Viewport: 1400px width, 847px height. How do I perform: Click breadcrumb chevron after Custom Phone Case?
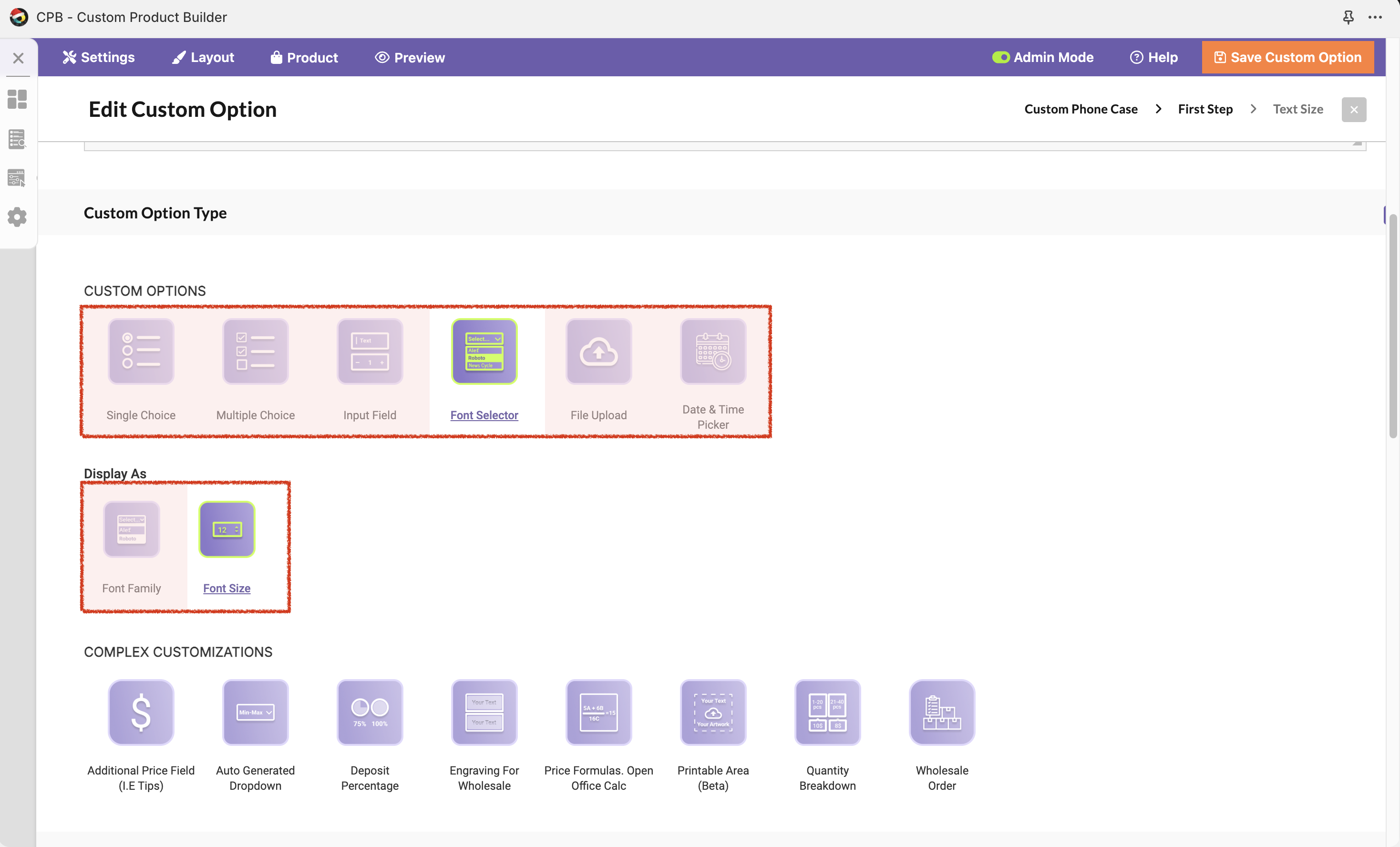tap(1158, 109)
